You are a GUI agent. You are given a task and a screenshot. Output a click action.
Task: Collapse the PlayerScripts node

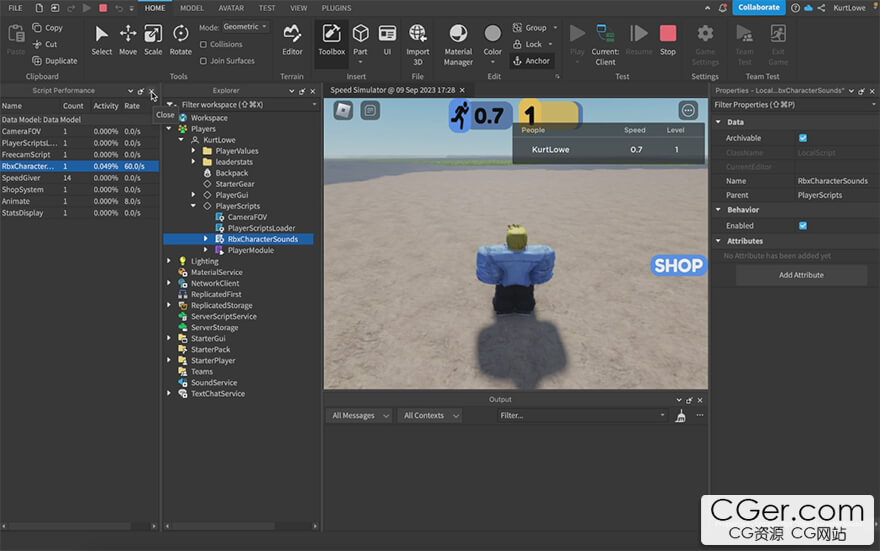pyautogui.click(x=194, y=206)
